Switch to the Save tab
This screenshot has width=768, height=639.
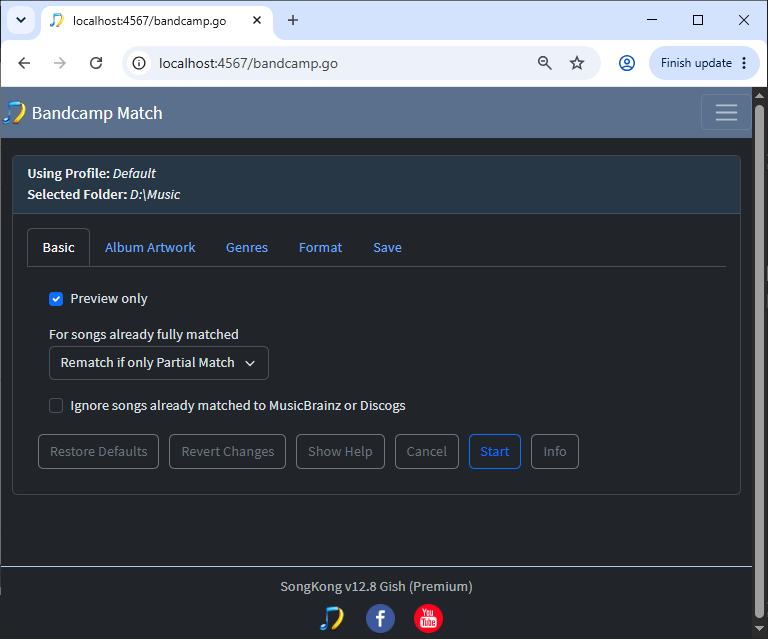[387, 248]
